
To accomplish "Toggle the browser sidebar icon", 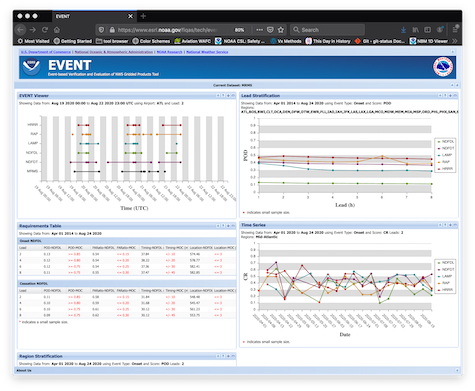I will click(427, 30).
